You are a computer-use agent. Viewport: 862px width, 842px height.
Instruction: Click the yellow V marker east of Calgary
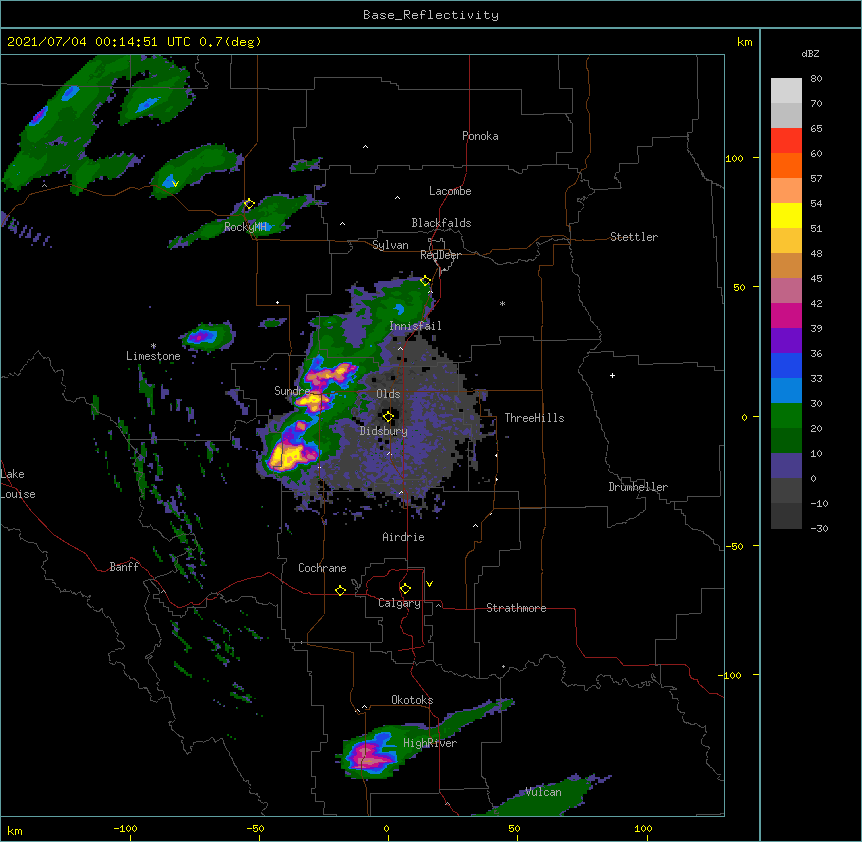(429, 584)
